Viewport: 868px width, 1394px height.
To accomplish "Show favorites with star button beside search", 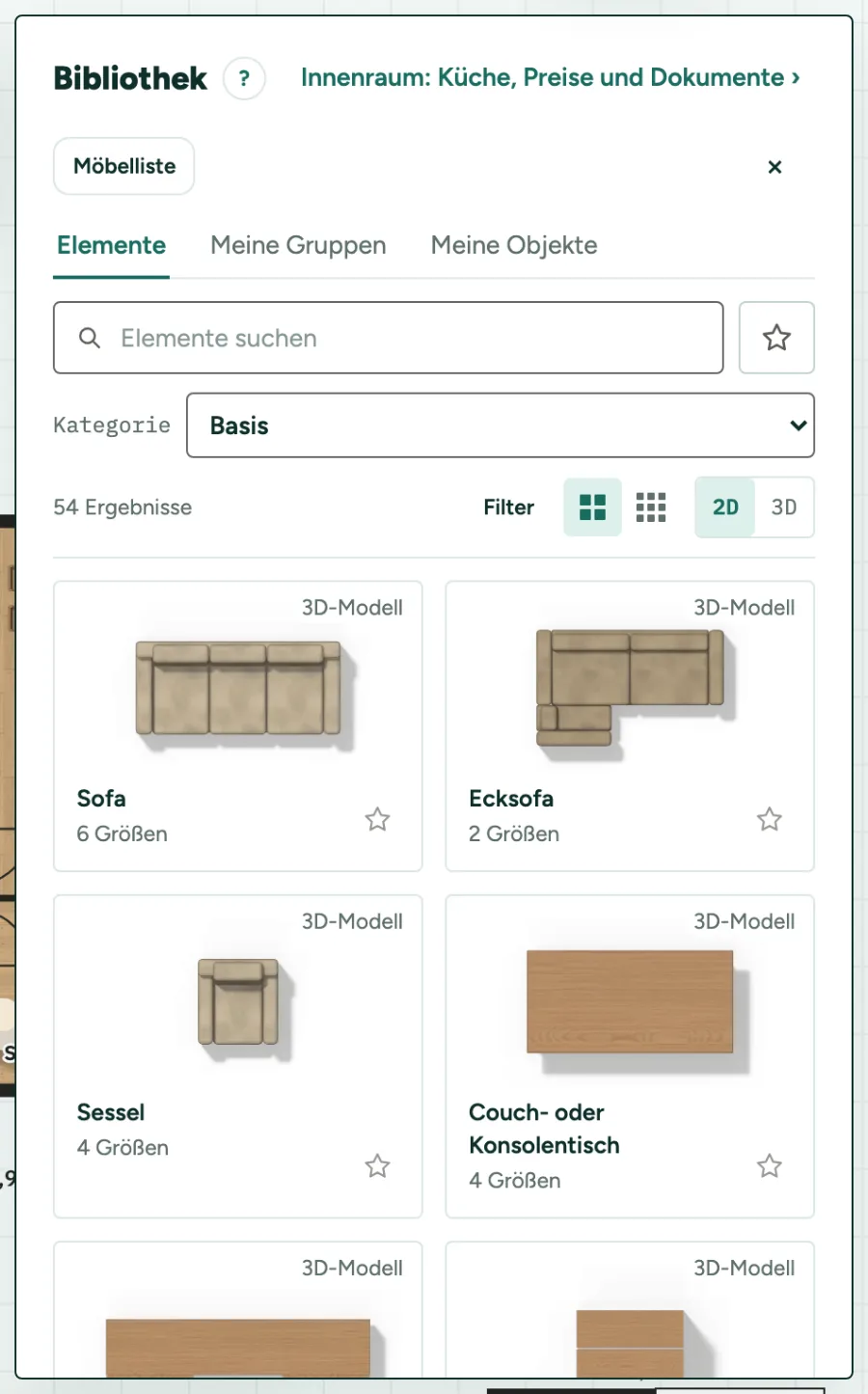I will point(776,338).
